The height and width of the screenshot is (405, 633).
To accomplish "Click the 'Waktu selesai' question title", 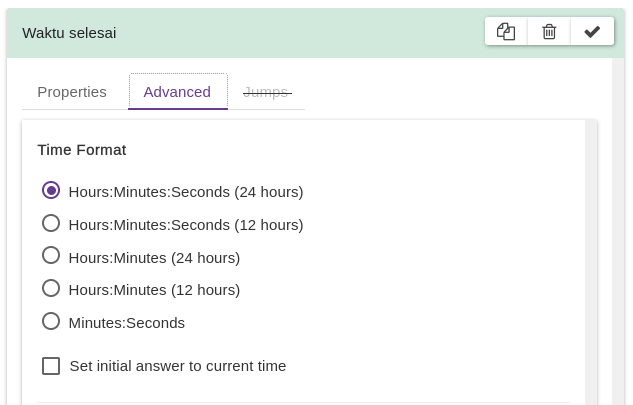I will (x=69, y=33).
